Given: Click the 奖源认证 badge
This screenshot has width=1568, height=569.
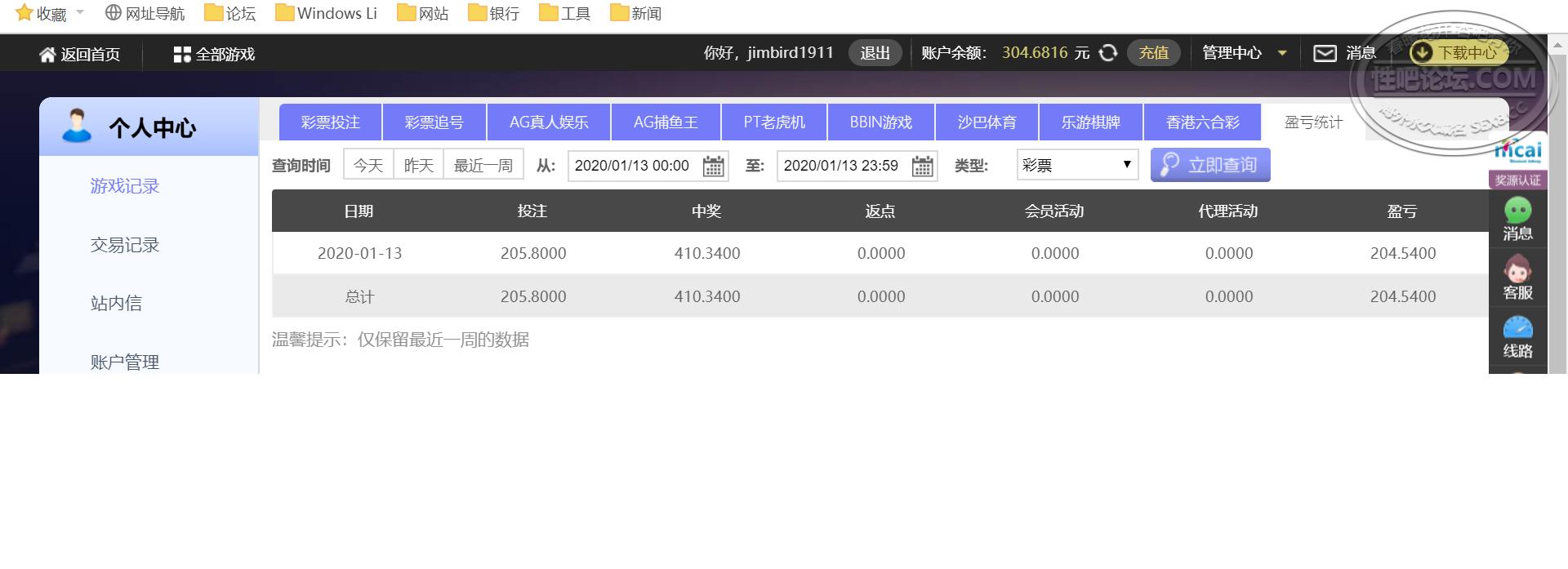Looking at the screenshot, I should tap(1517, 180).
